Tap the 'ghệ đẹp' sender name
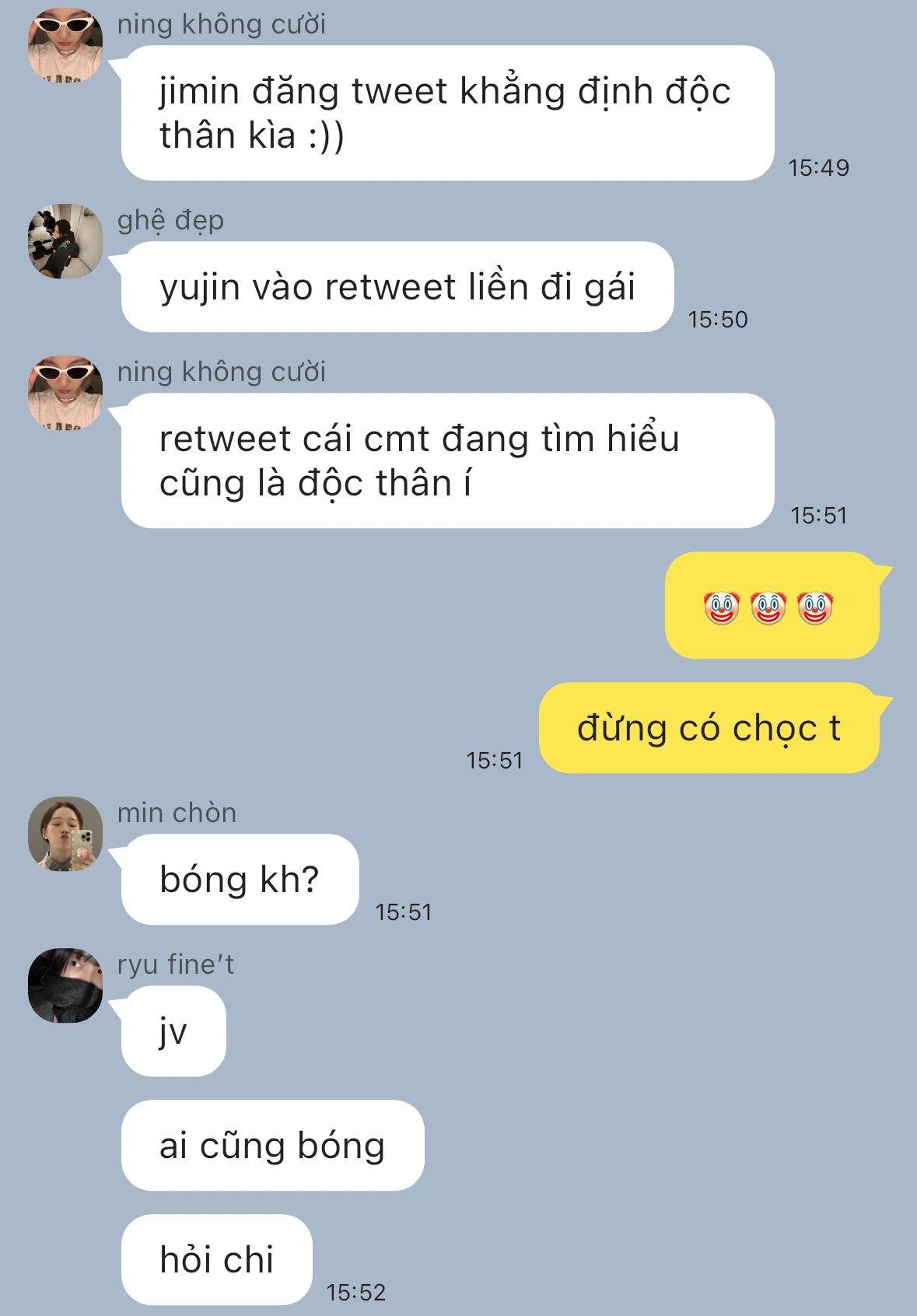The height and width of the screenshot is (1316, 917). point(170,221)
